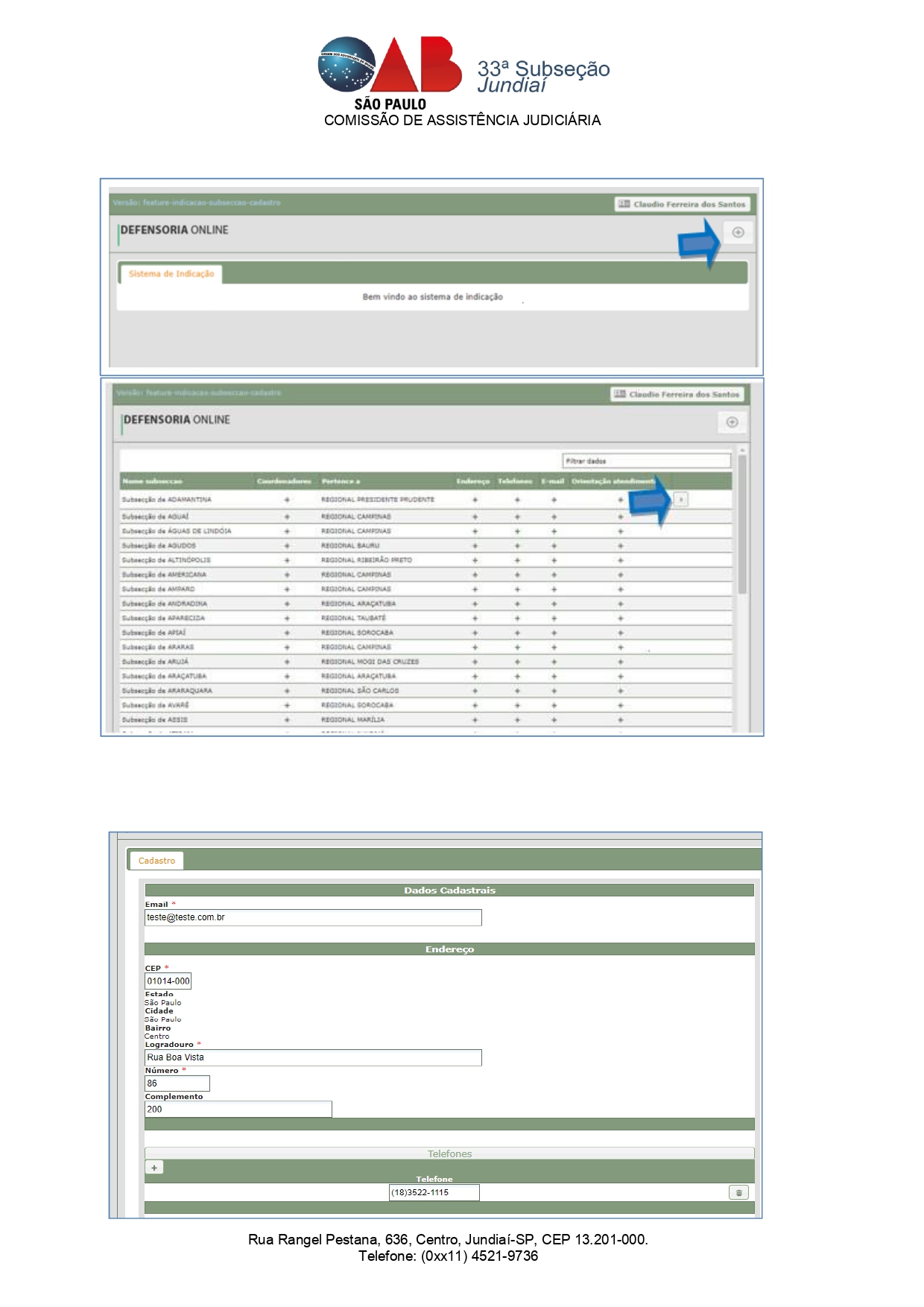This screenshot has width=924, height=1307.
Task: Click the CEP input field
Action: coord(168,981)
